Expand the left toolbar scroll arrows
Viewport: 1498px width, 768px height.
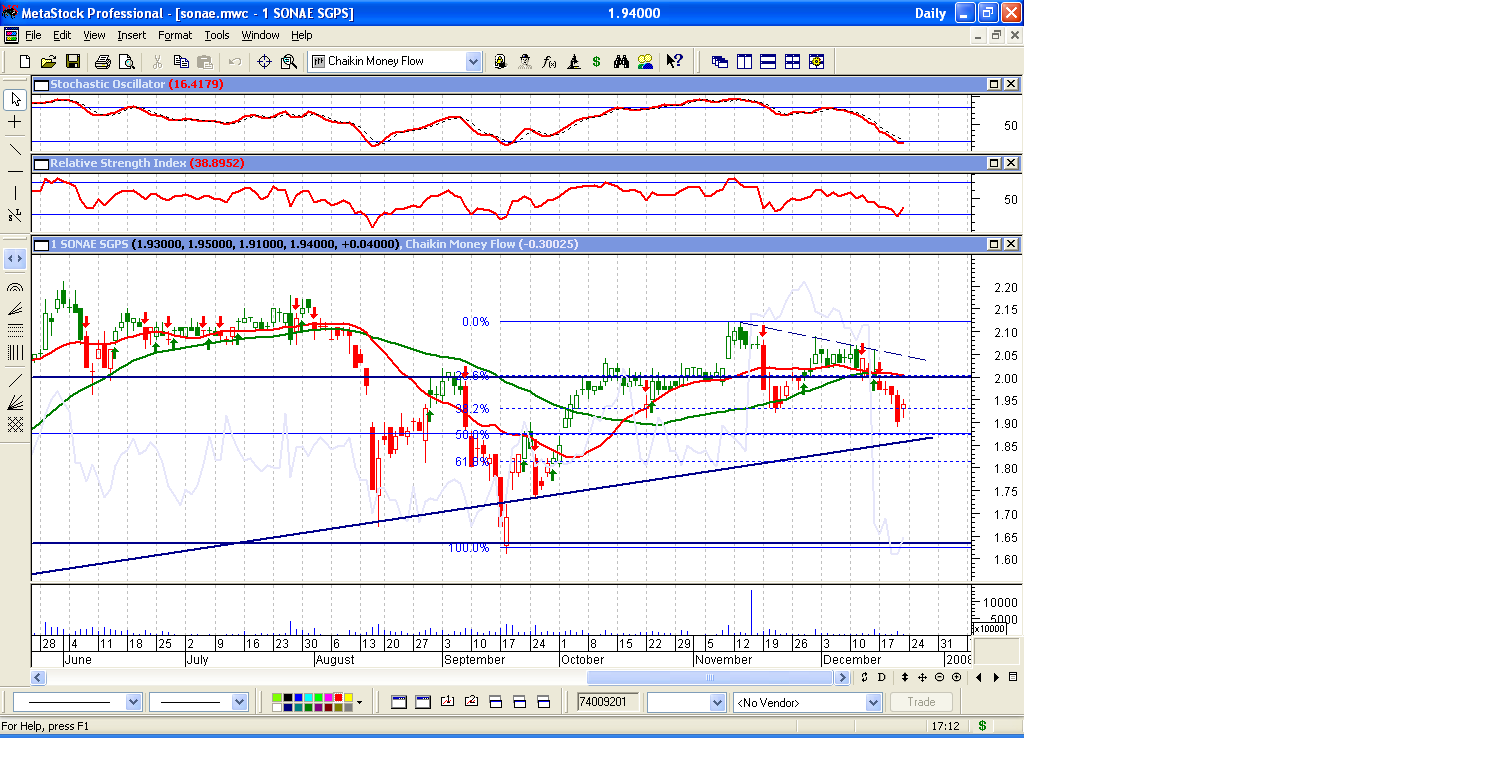(15, 259)
